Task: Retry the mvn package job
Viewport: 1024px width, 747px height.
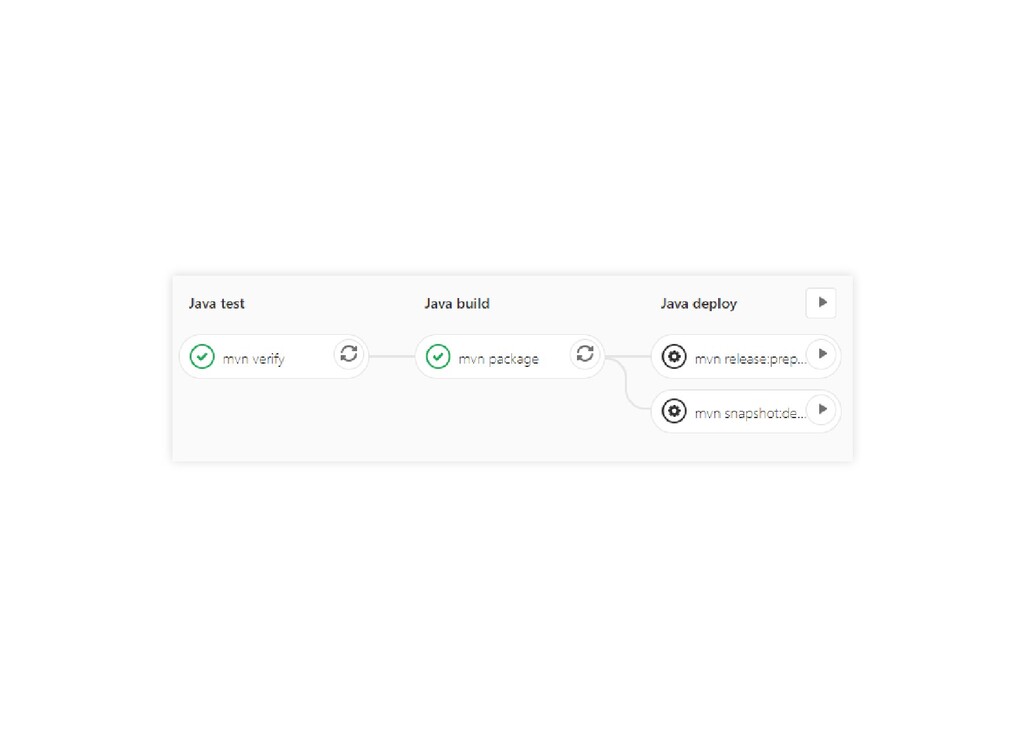Action: click(585, 354)
